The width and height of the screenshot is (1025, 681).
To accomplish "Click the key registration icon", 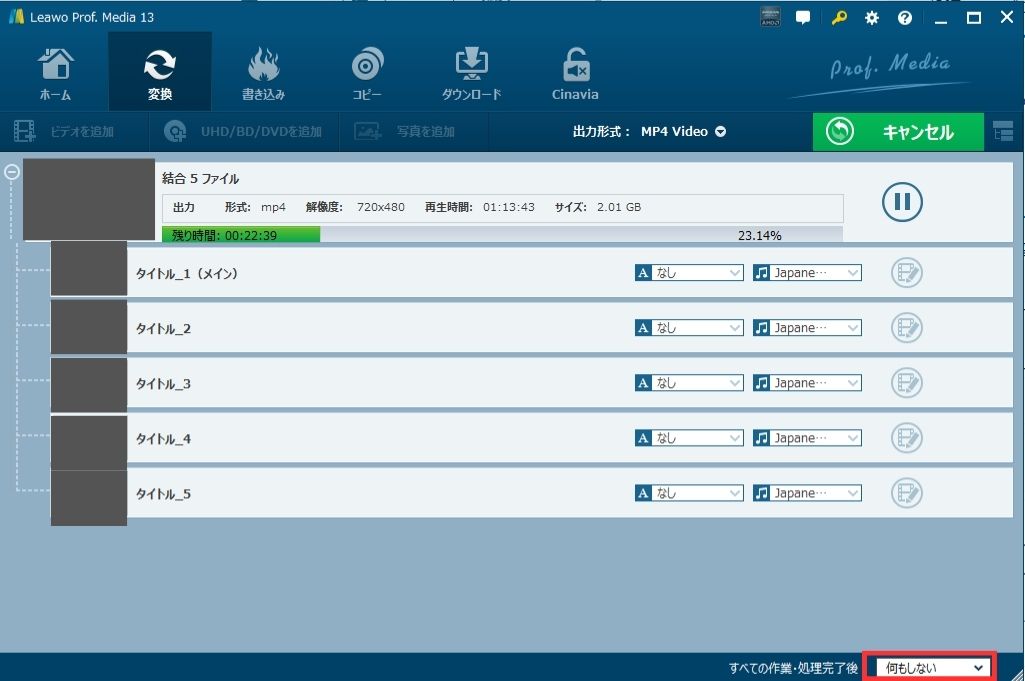I will point(839,18).
